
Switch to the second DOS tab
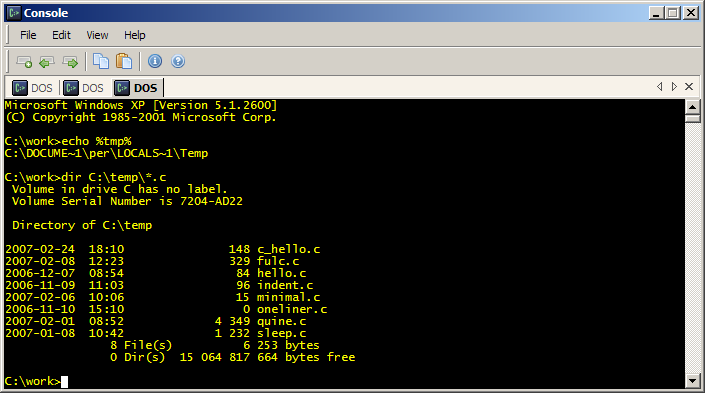84,88
